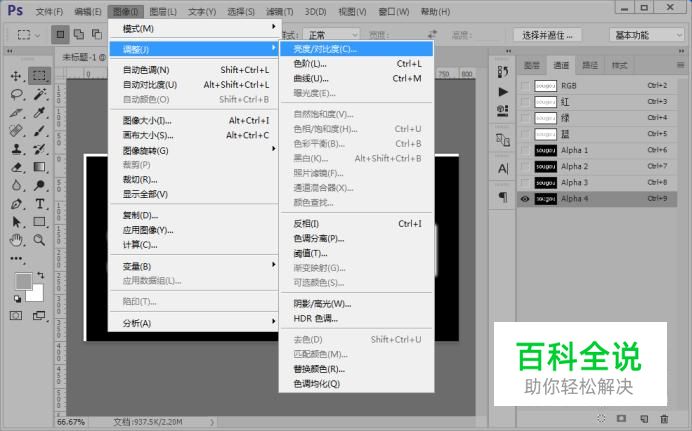This screenshot has height=431, width=692.
Task: Delete current channel with trash icon
Action: (664, 418)
